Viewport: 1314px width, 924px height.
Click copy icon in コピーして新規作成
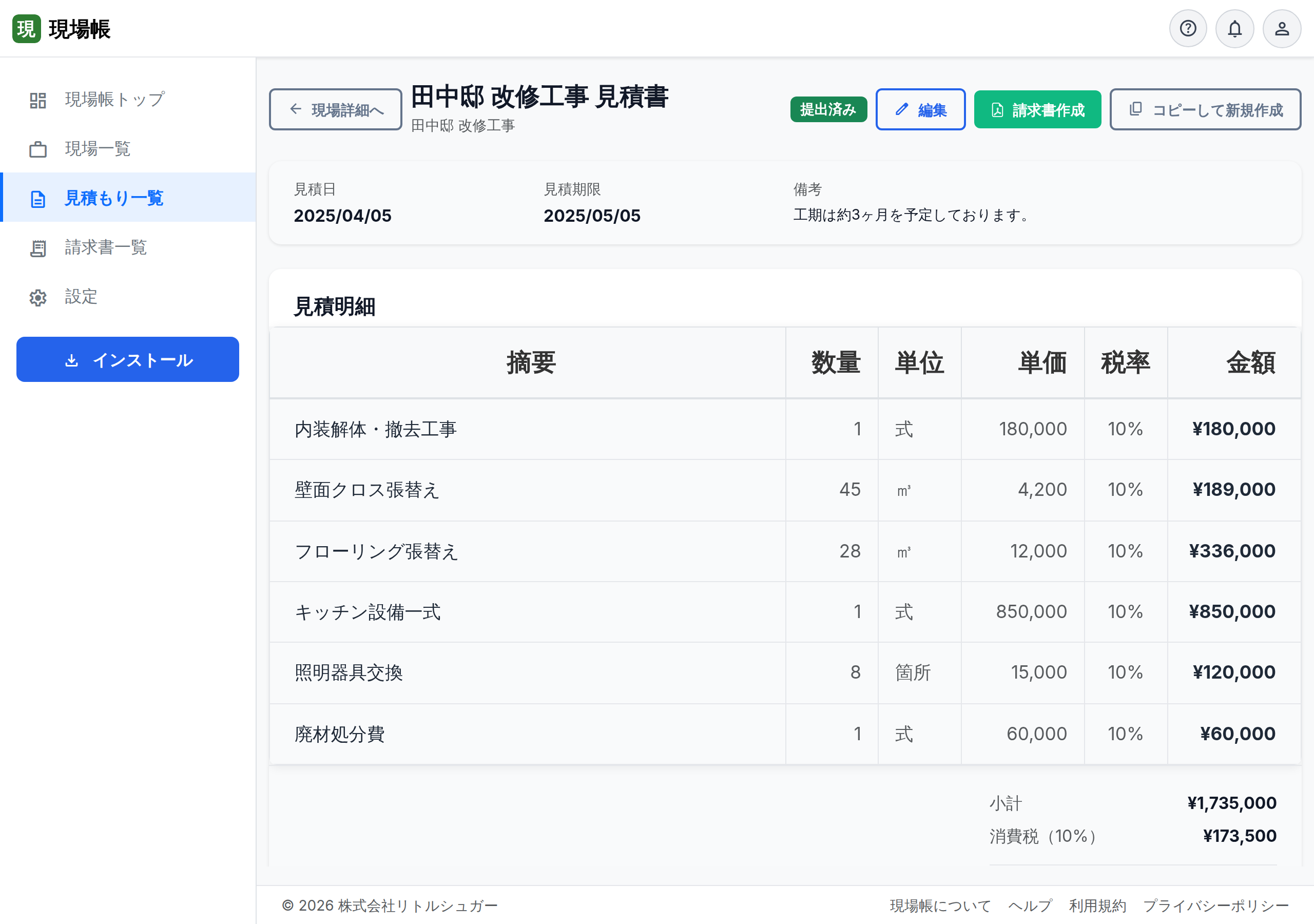pyautogui.click(x=1136, y=109)
